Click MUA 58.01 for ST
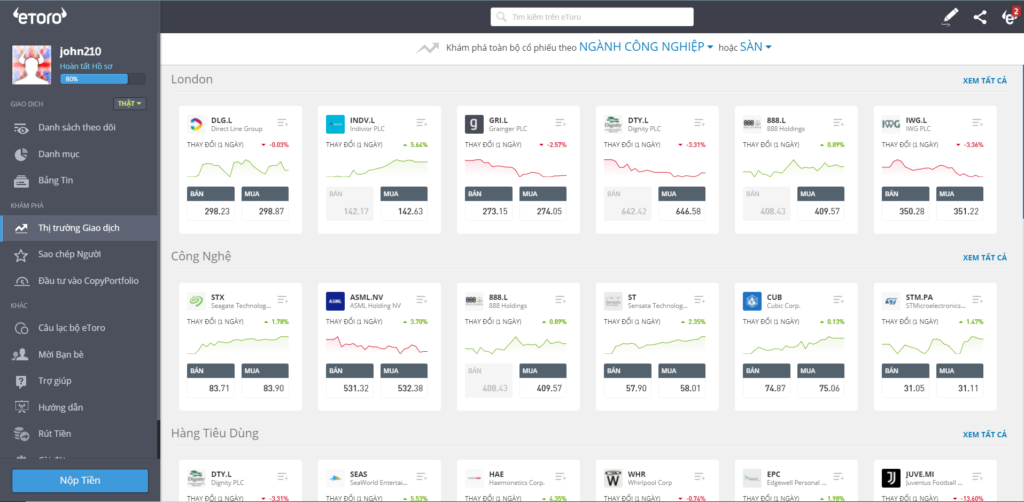 click(682, 380)
